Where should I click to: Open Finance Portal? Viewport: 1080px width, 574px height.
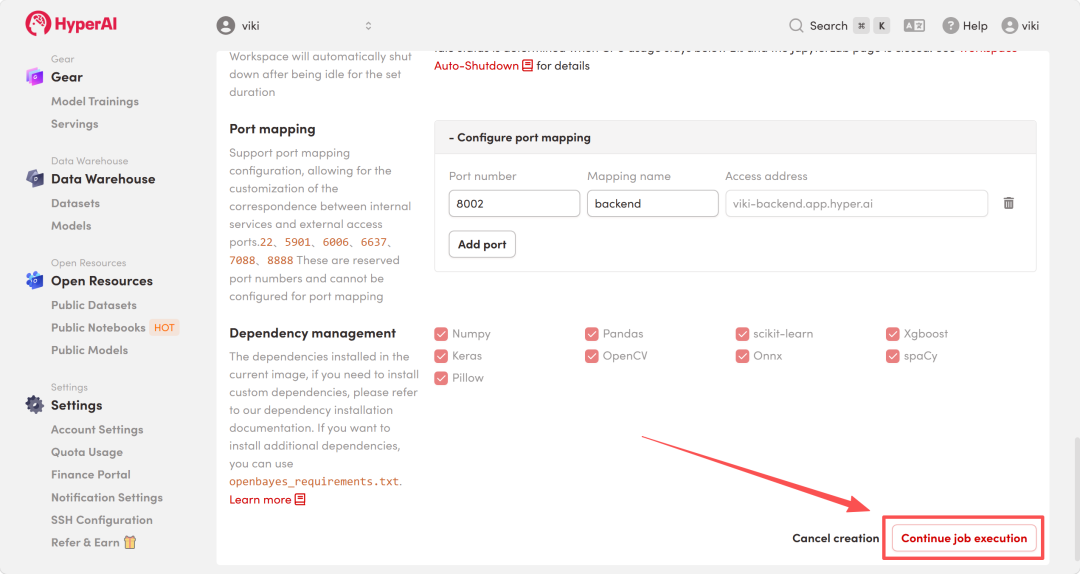click(91, 475)
